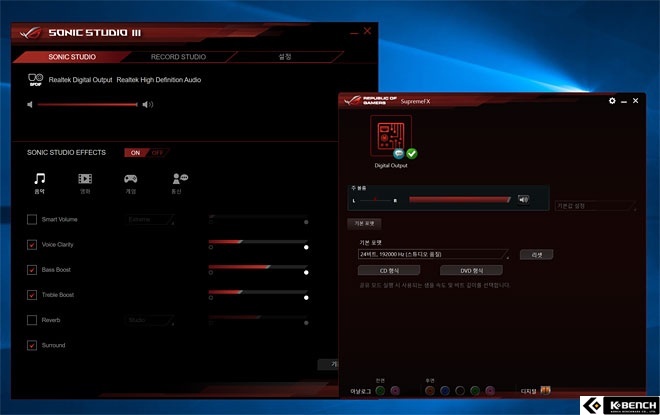The height and width of the screenshot is (415, 660).
Task: Uncheck the Bass Boost checkbox
Action: pyautogui.click(x=32, y=270)
